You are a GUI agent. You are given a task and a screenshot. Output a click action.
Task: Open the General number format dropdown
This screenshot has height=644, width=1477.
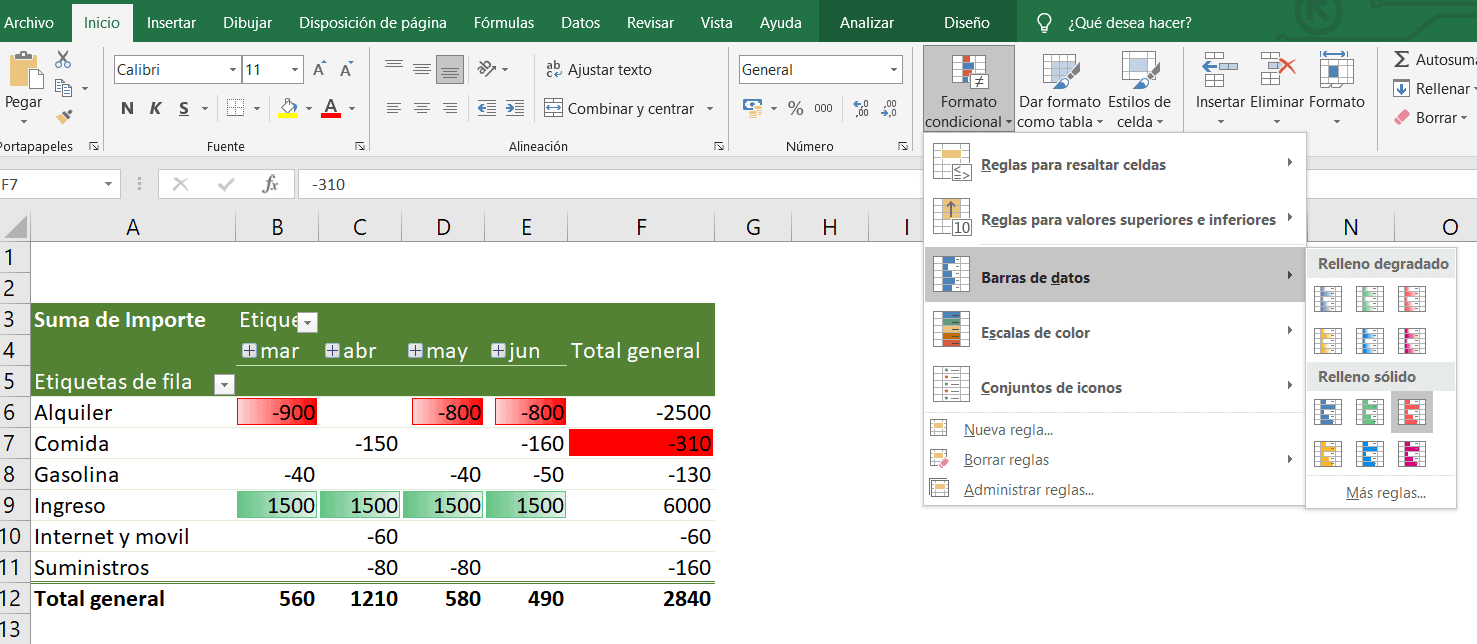(894, 70)
